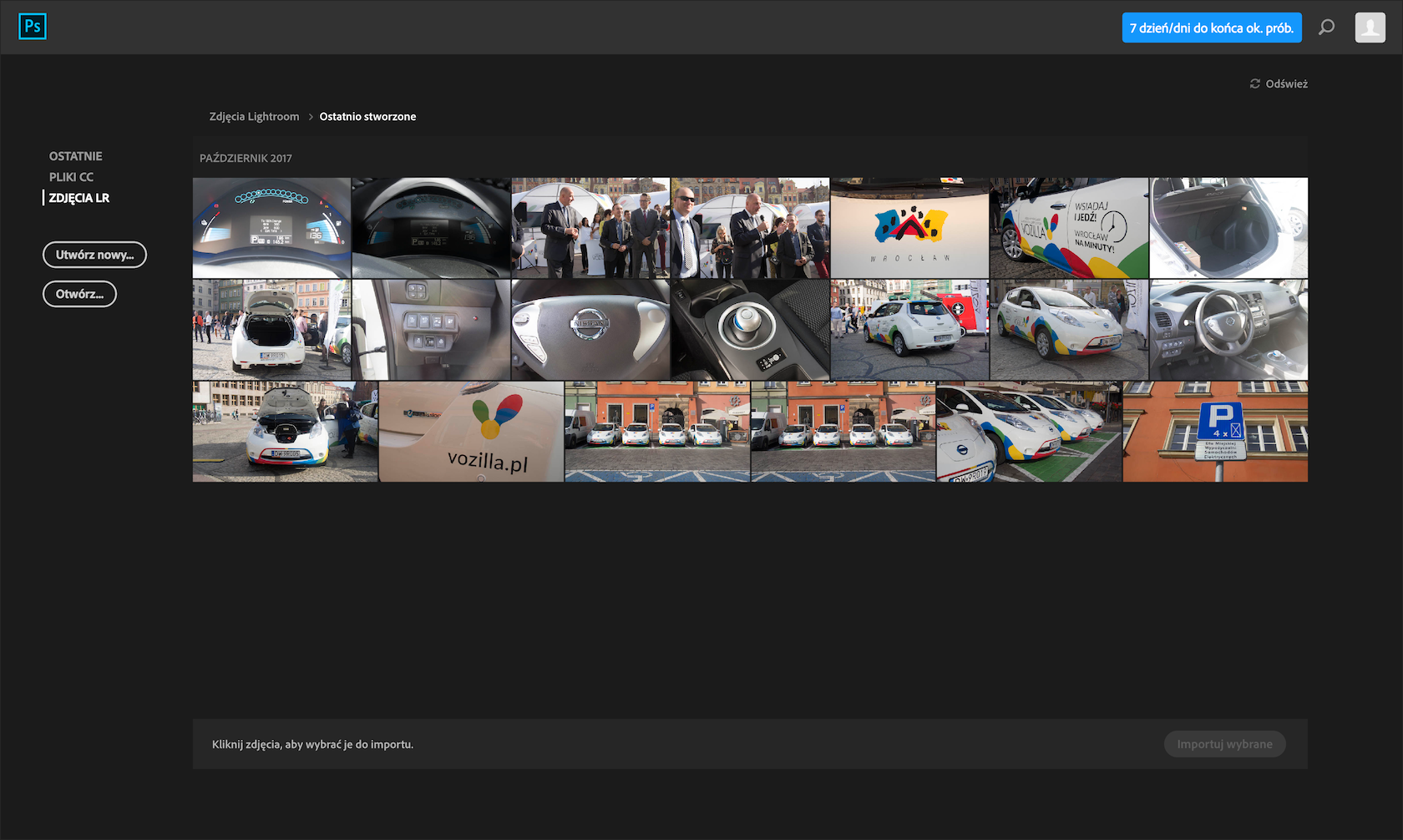Select the dark dashboard cluster photo
This screenshot has width=1403, height=840.
(431, 228)
